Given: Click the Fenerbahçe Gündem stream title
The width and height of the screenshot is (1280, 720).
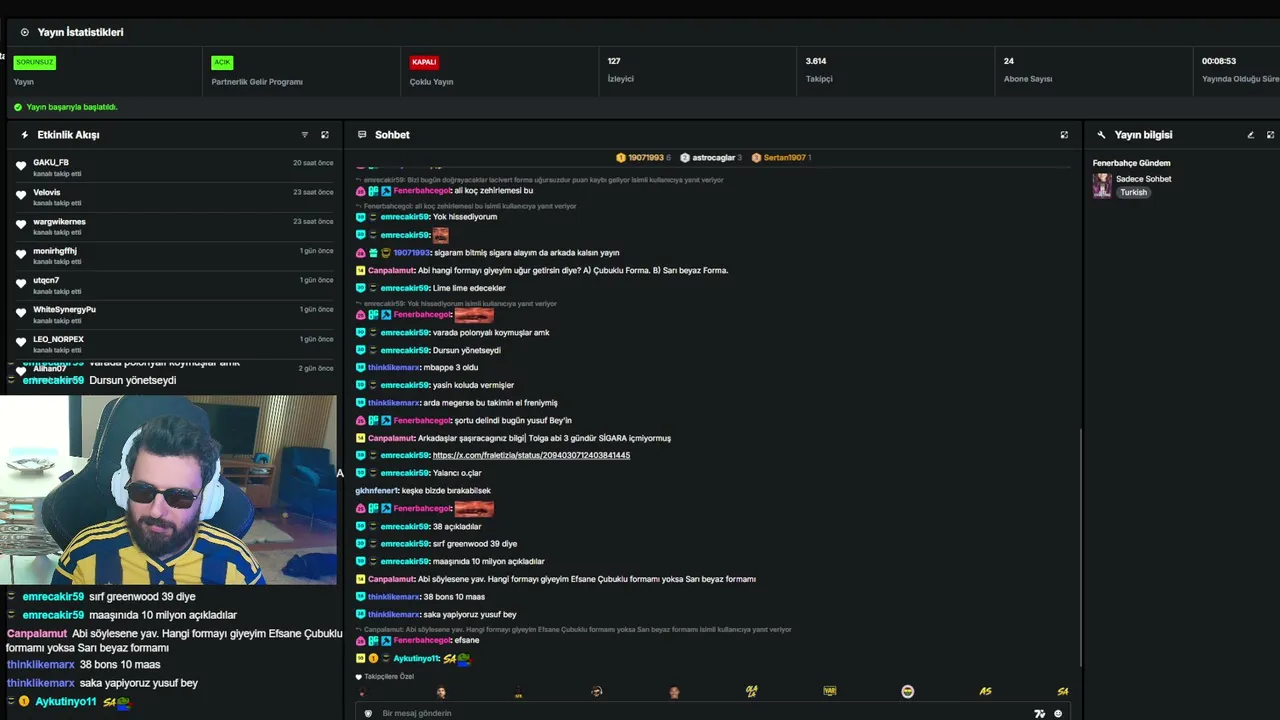Looking at the screenshot, I should 1131,163.
